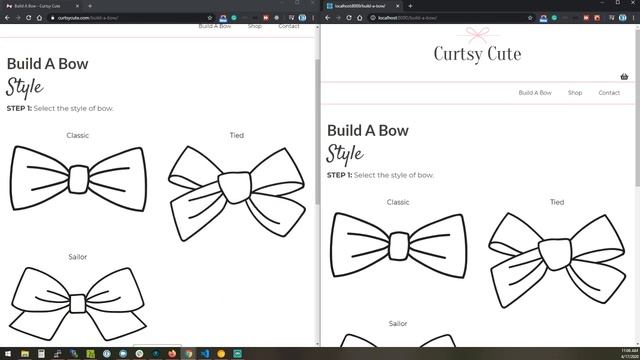Click the curtsycute.com page vertical scrollbar
The image size is (640, 360).
(318, 131)
